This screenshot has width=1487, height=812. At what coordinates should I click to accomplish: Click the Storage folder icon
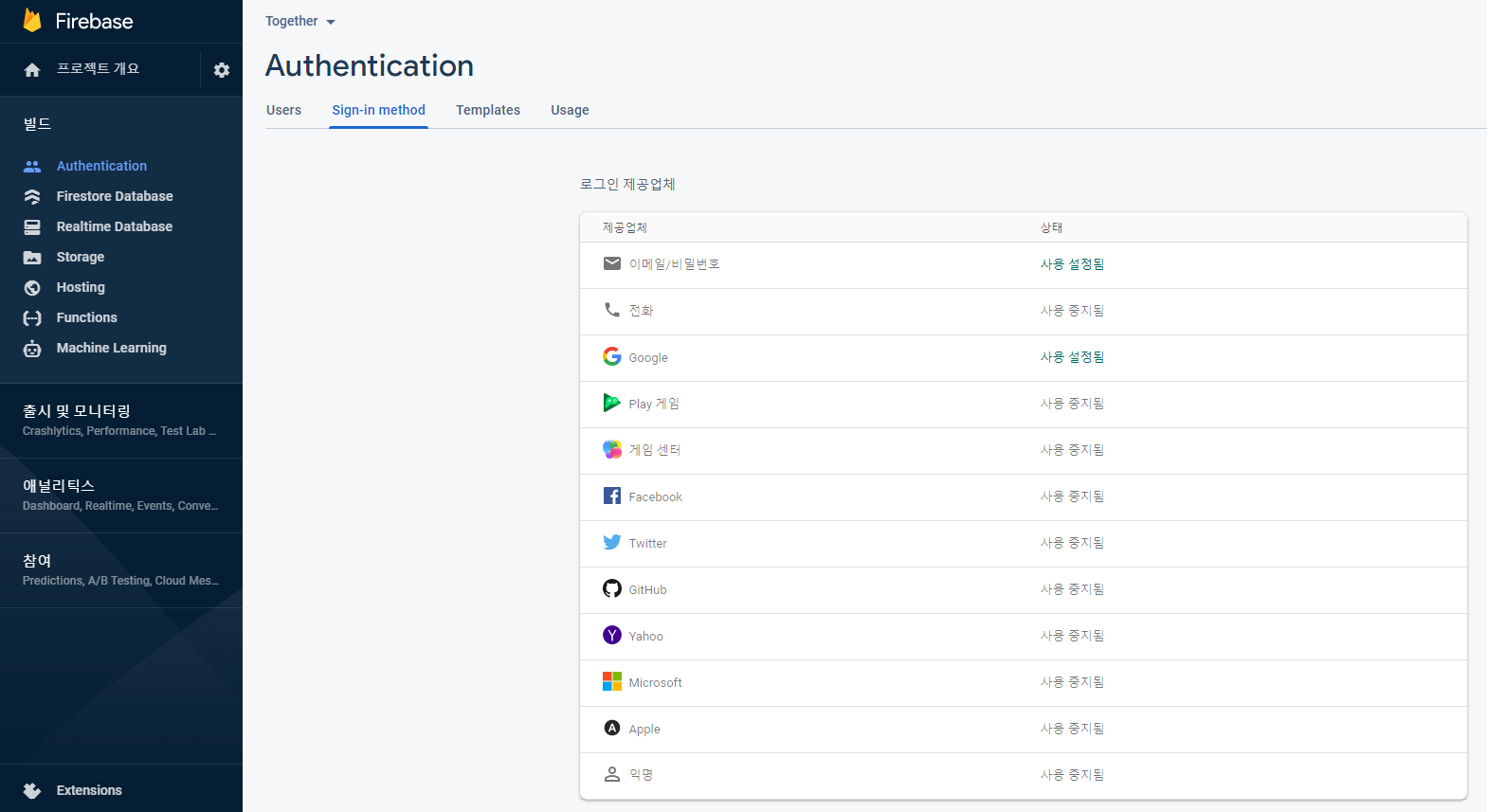pos(32,257)
